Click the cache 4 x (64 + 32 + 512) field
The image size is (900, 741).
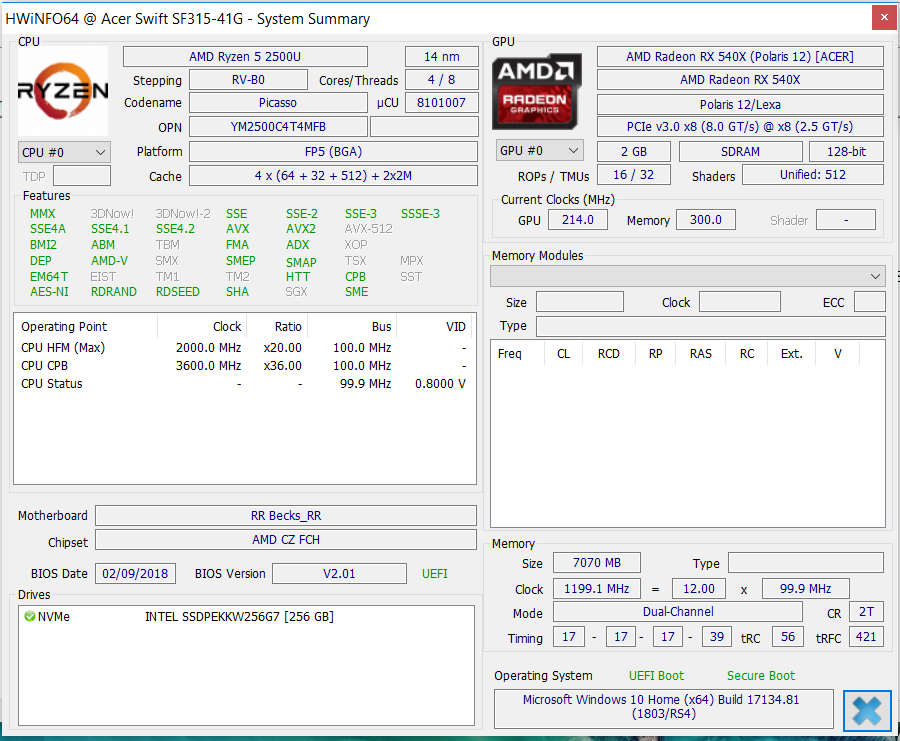pyautogui.click(x=333, y=176)
